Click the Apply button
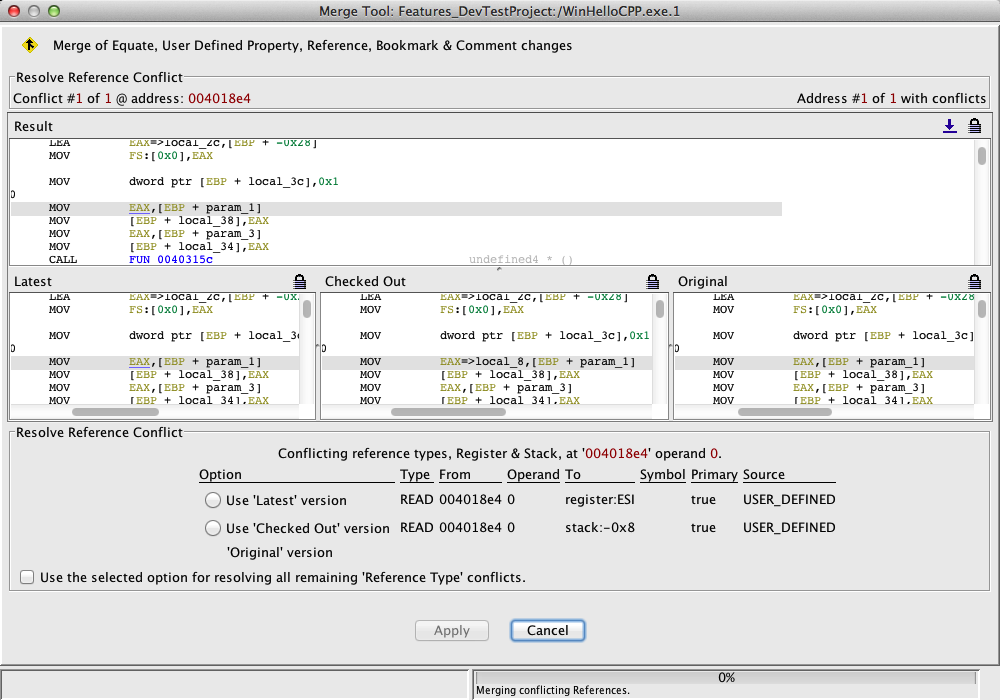 (452, 630)
